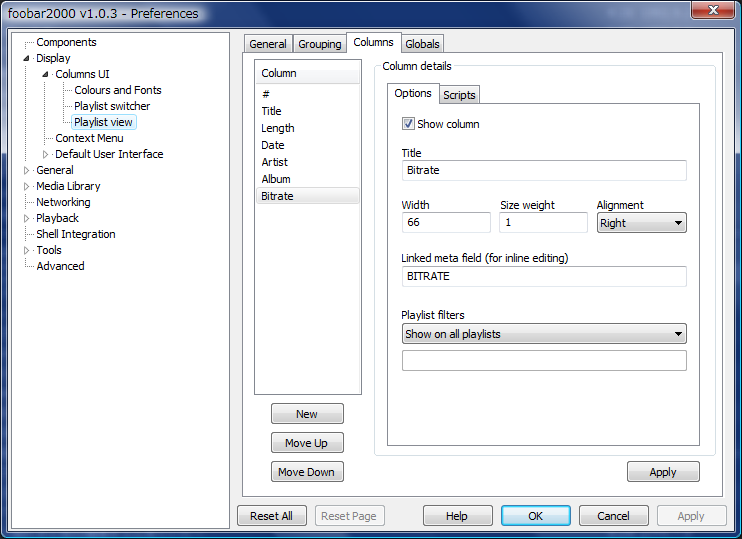
Task: Open Advanced preferences page
Action: pyautogui.click(x=61, y=266)
